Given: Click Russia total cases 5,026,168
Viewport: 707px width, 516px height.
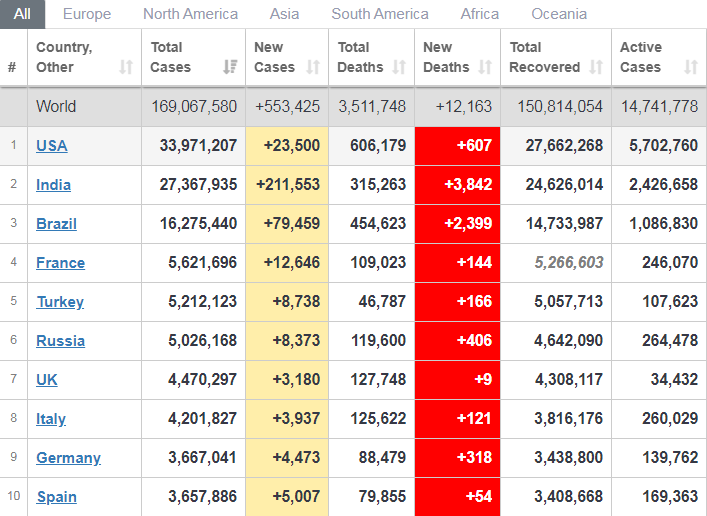Looking at the screenshot, I should (202, 341).
